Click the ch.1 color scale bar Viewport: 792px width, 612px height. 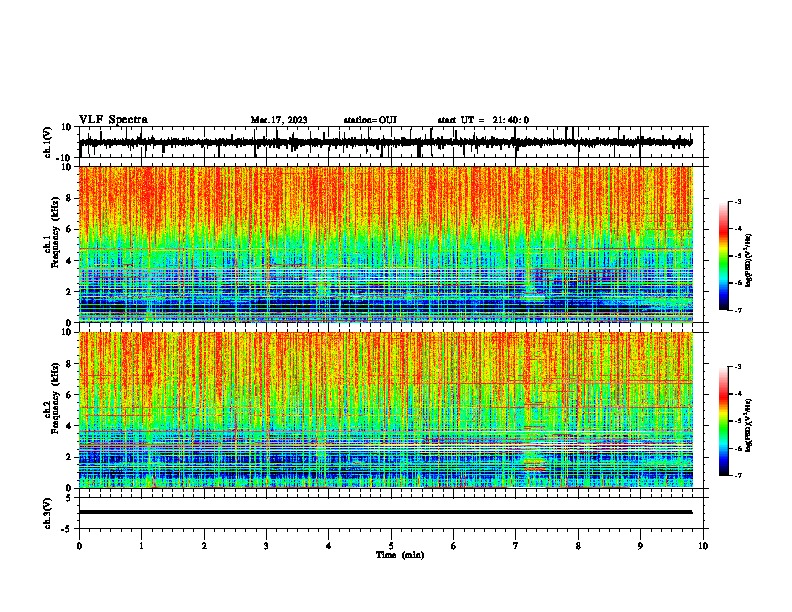(724, 256)
